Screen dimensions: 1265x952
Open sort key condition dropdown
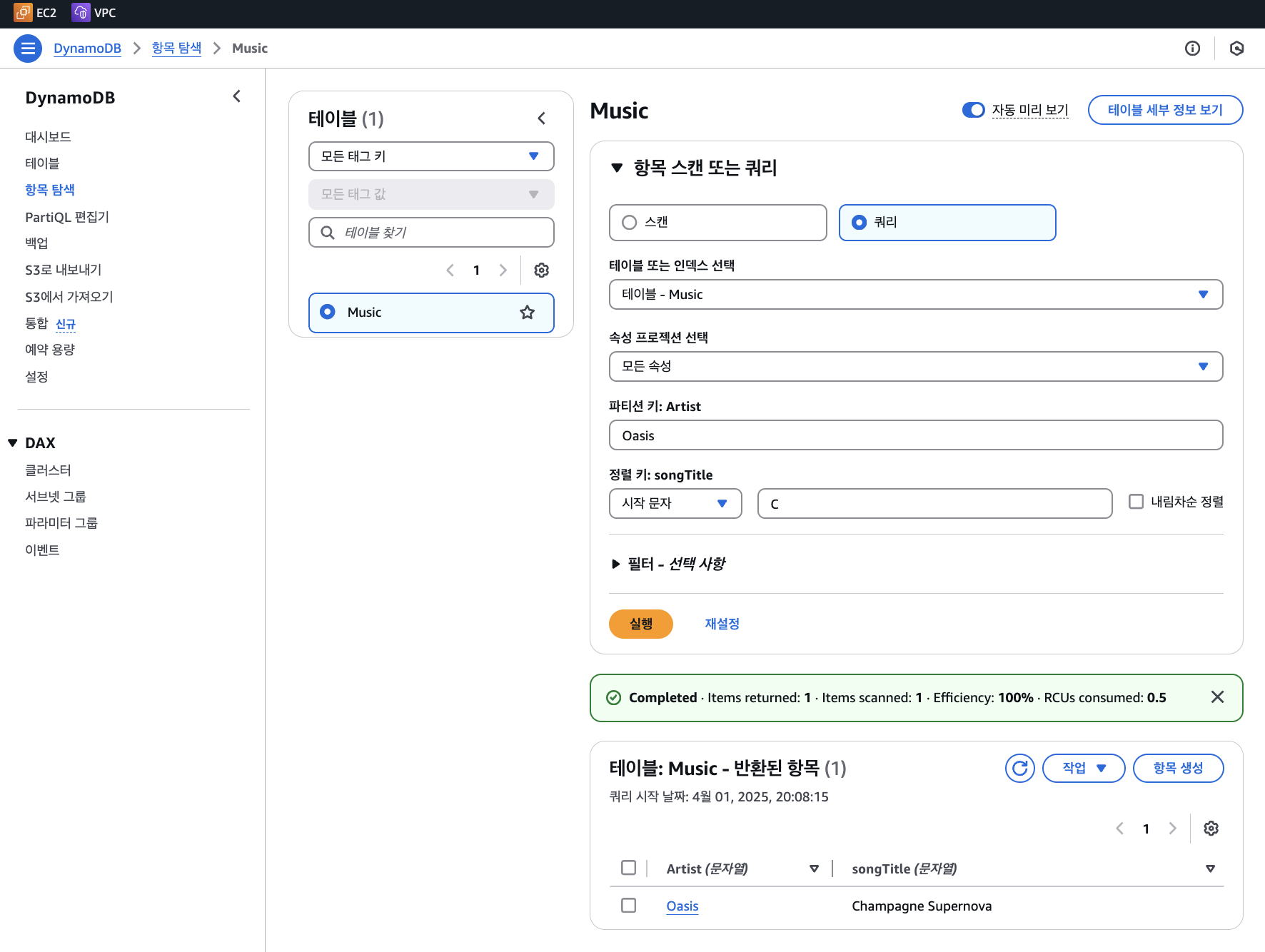coord(675,503)
